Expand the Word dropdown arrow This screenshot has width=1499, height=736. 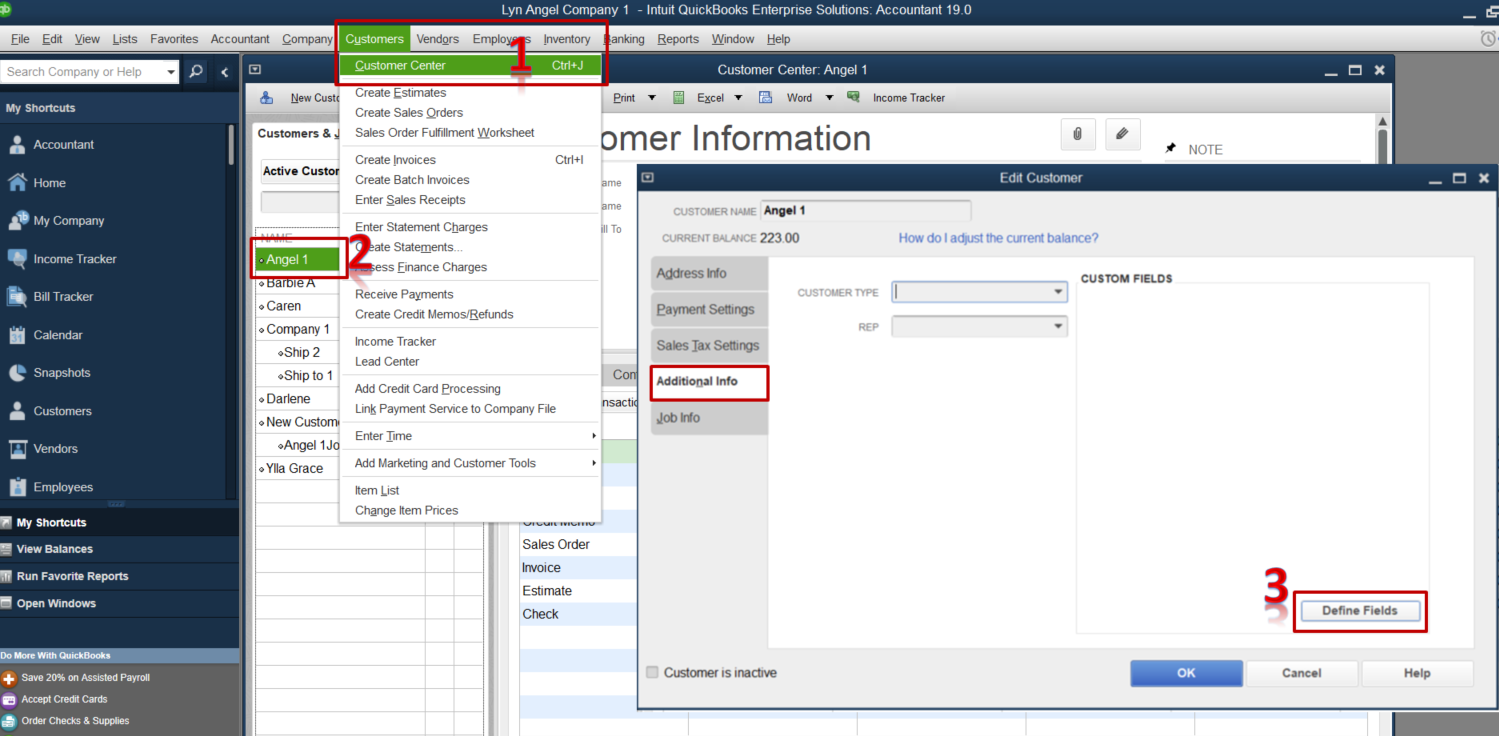829,98
